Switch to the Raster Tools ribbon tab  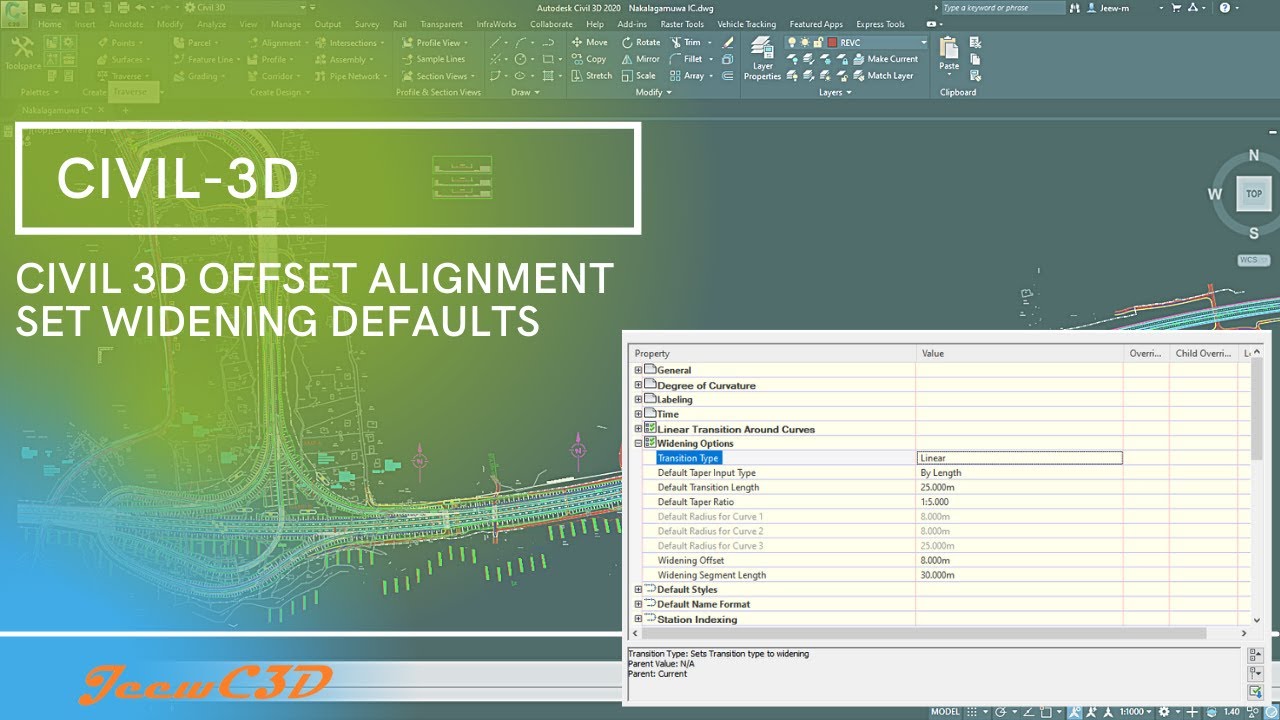click(681, 24)
